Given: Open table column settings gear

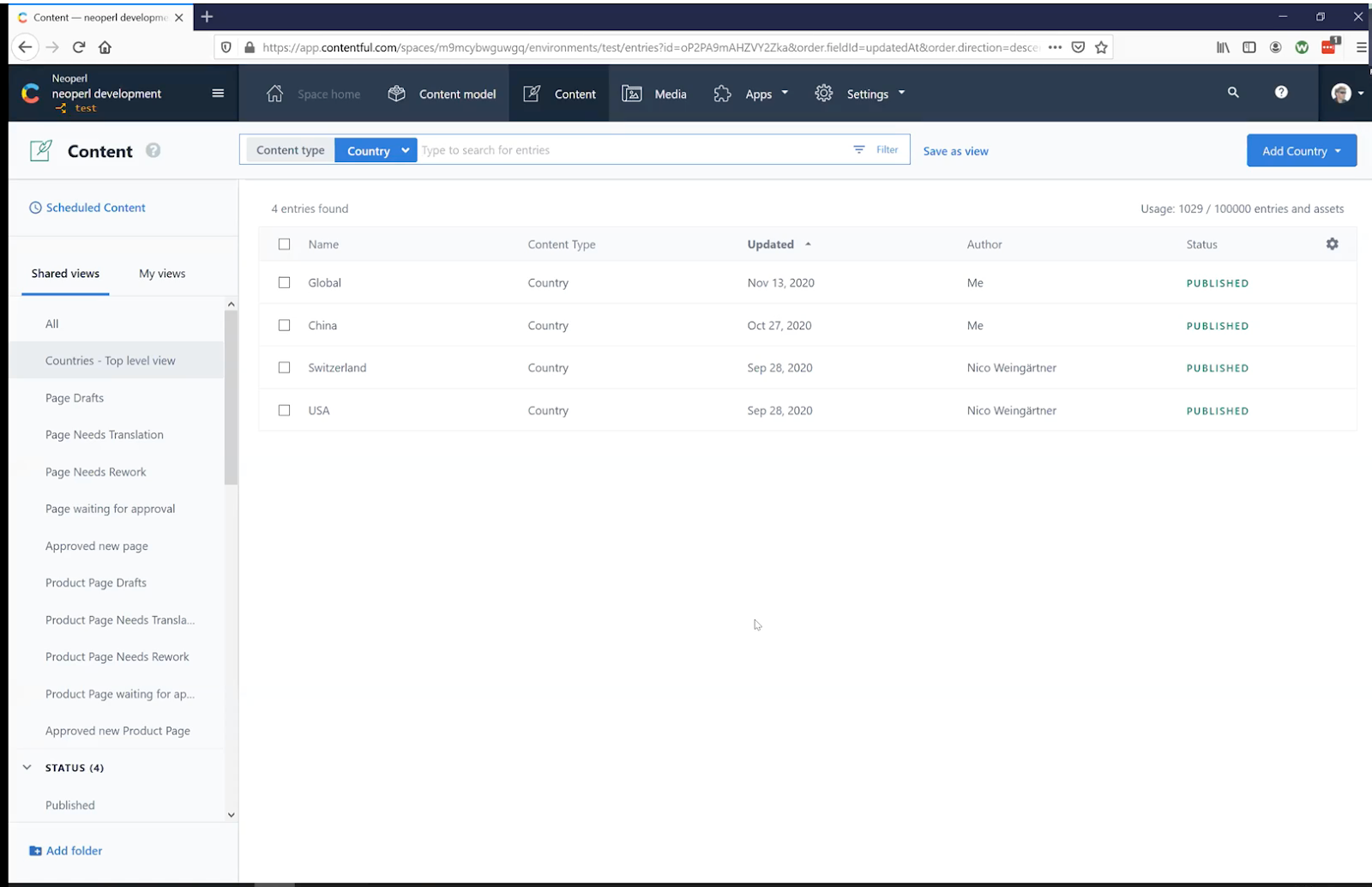Looking at the screenshot, I should [1332, 244].
